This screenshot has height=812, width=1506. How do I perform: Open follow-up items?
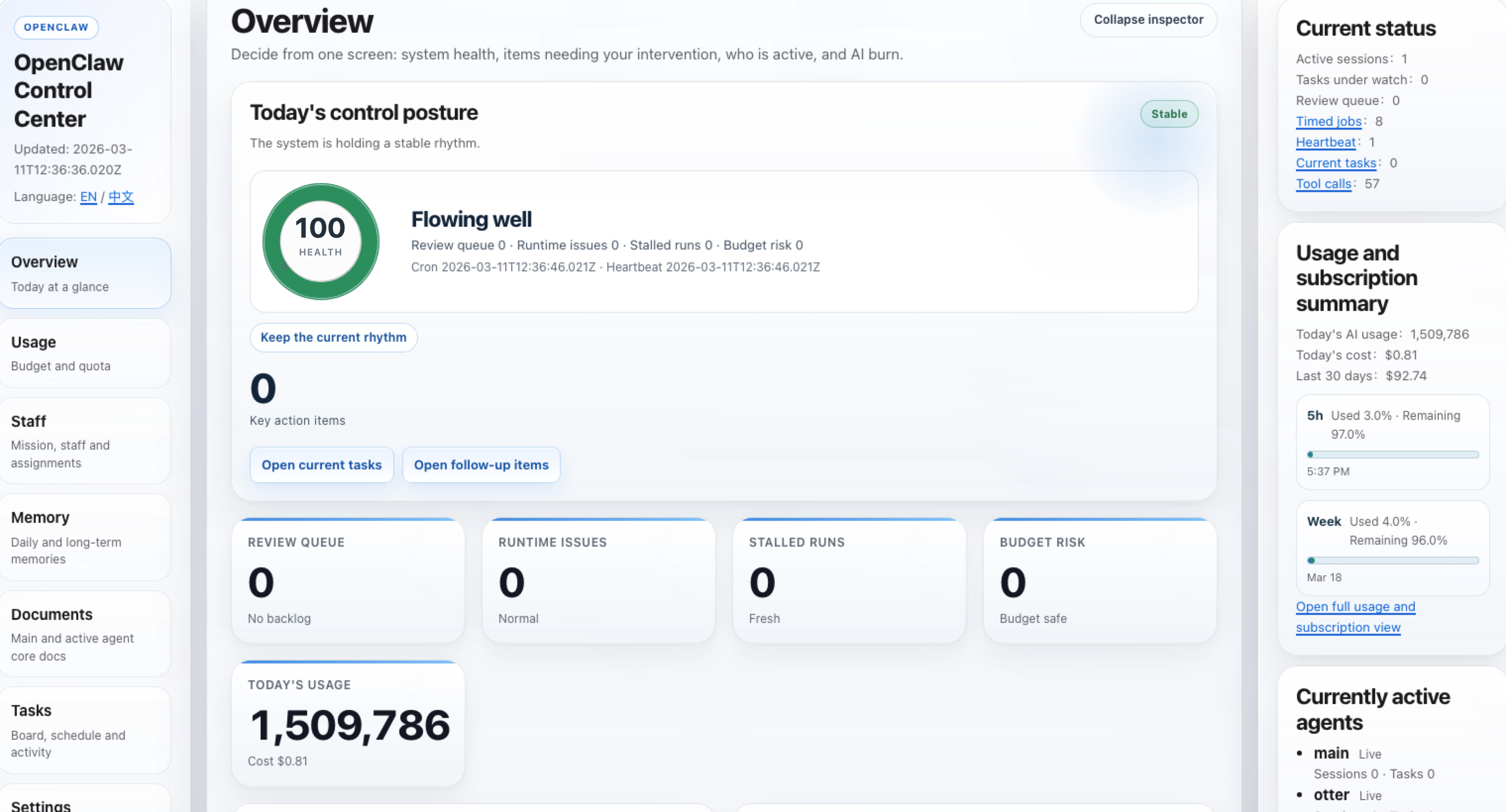pos(481,465)
